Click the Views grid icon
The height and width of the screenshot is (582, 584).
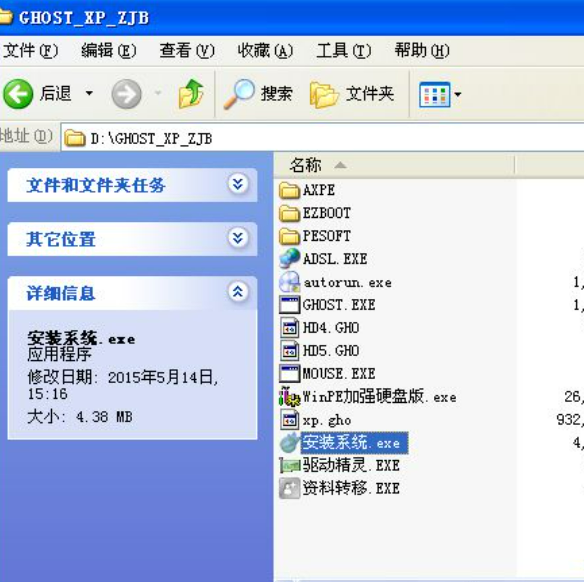[434, 95]
